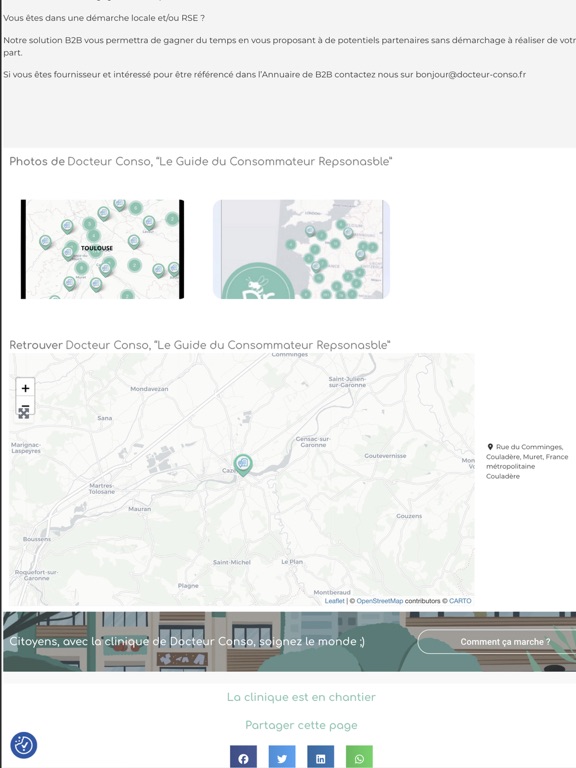Click the Saint-Michel label on the map
The image size is (576, 768).
(232, 562)
